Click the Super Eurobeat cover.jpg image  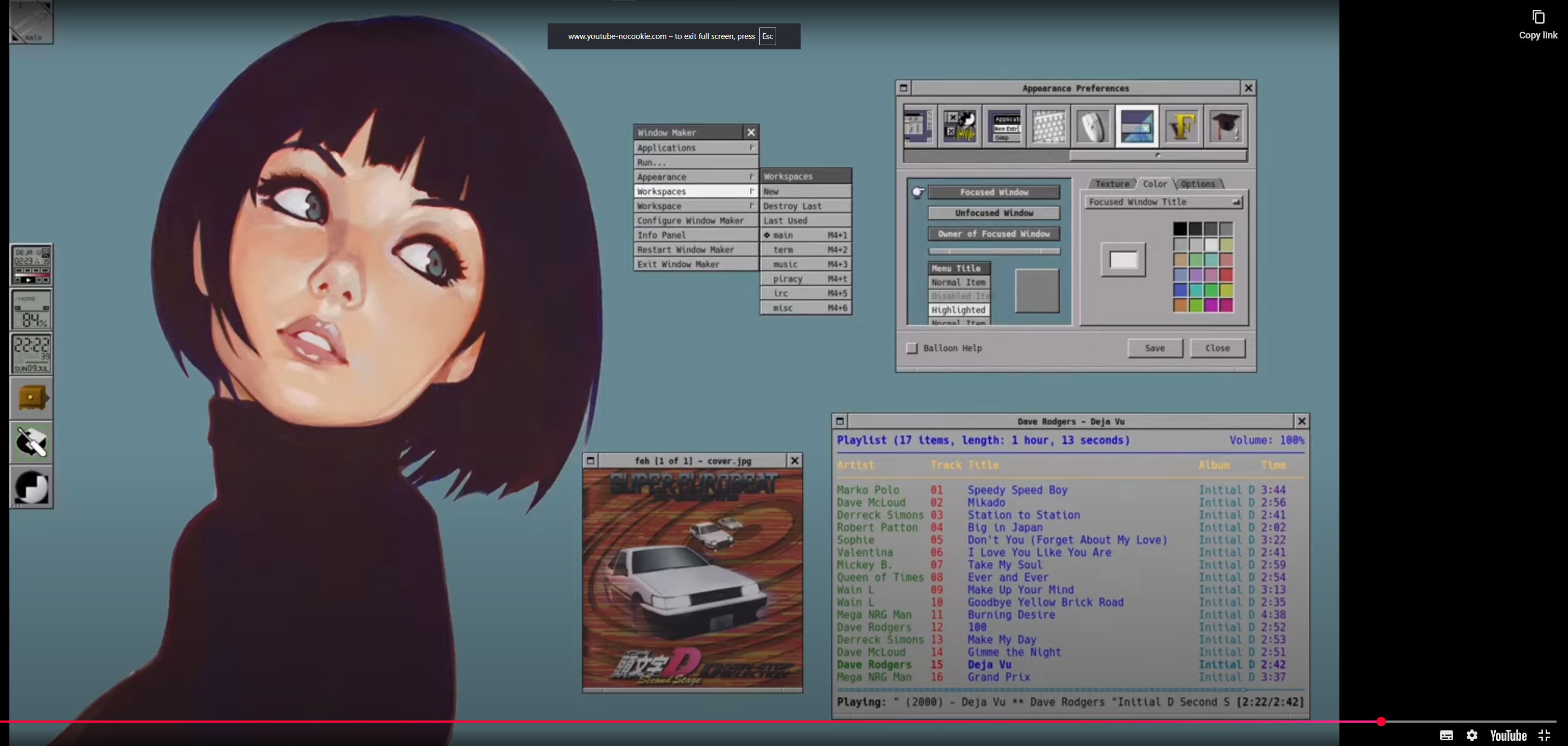[693, 579]
